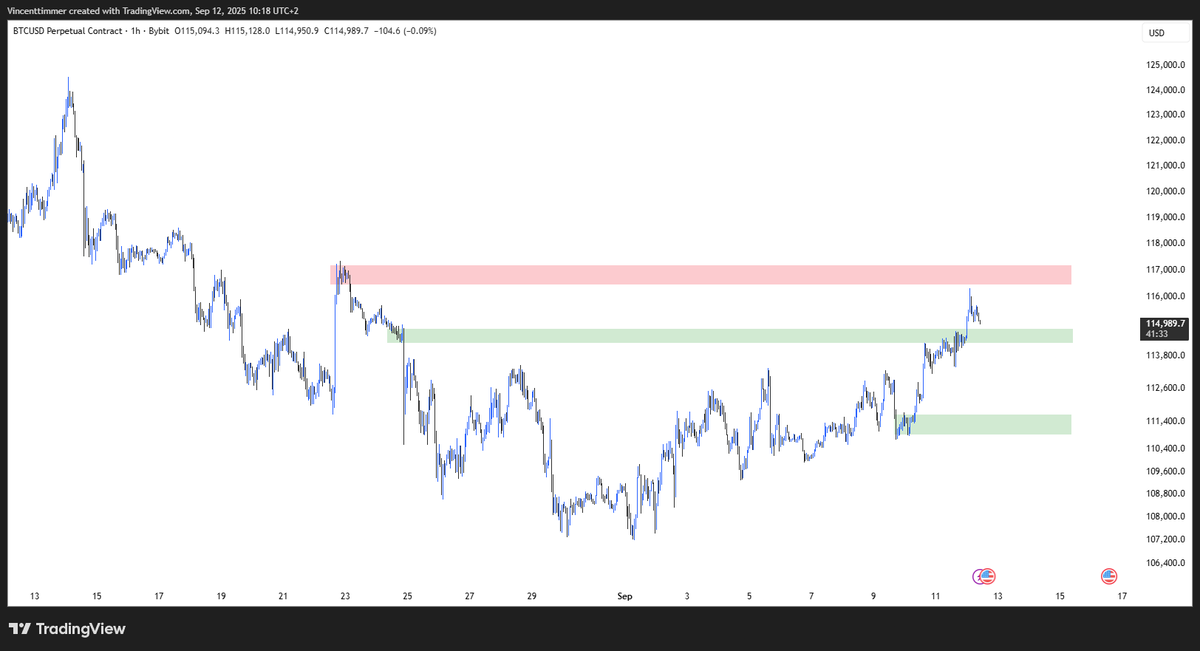Click the 27 date label on time axis
1200x651 pixels.
tap(469, 597)
